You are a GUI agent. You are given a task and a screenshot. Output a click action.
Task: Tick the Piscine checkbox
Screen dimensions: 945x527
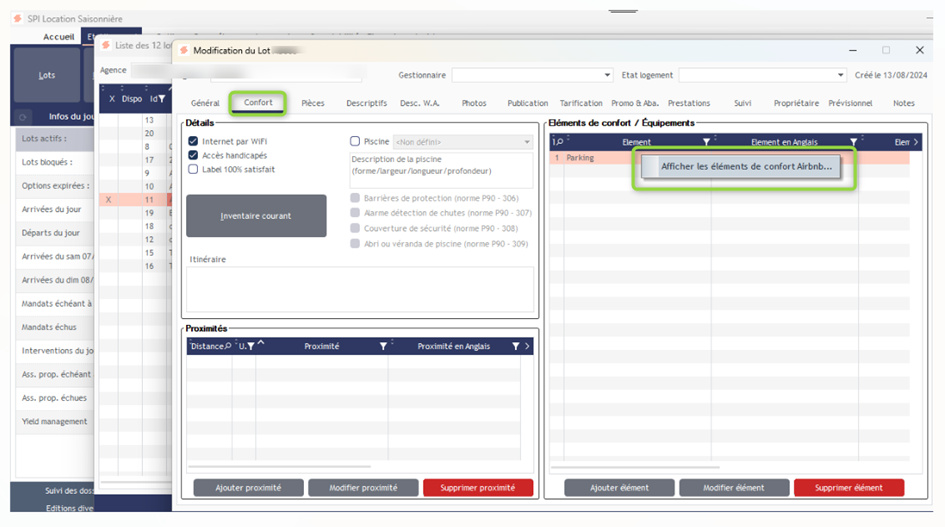point(355,142)
